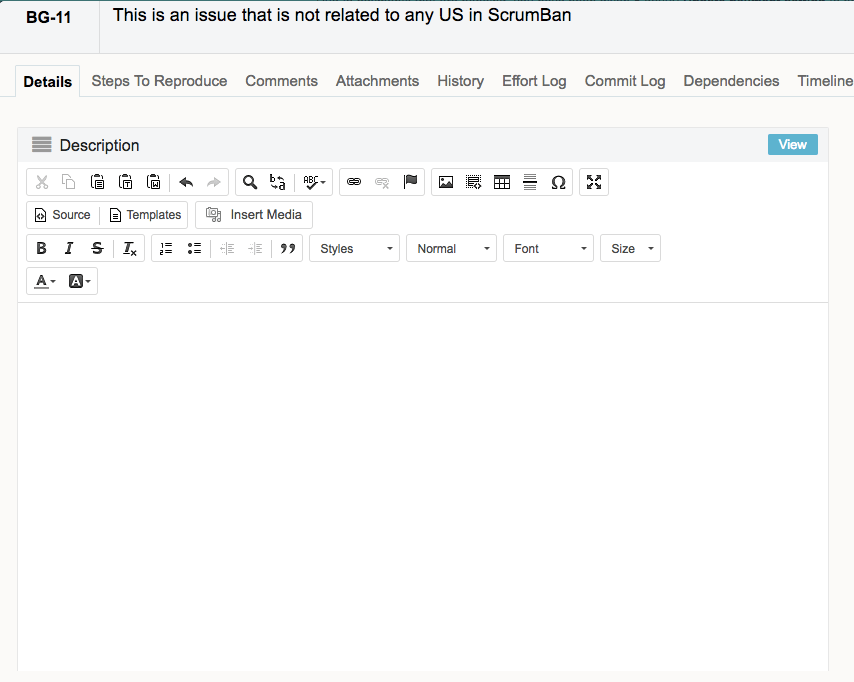854x682 pixels.
Task: Open the Timeline tab
Action: pyautogui.click(x=825, y=81)
